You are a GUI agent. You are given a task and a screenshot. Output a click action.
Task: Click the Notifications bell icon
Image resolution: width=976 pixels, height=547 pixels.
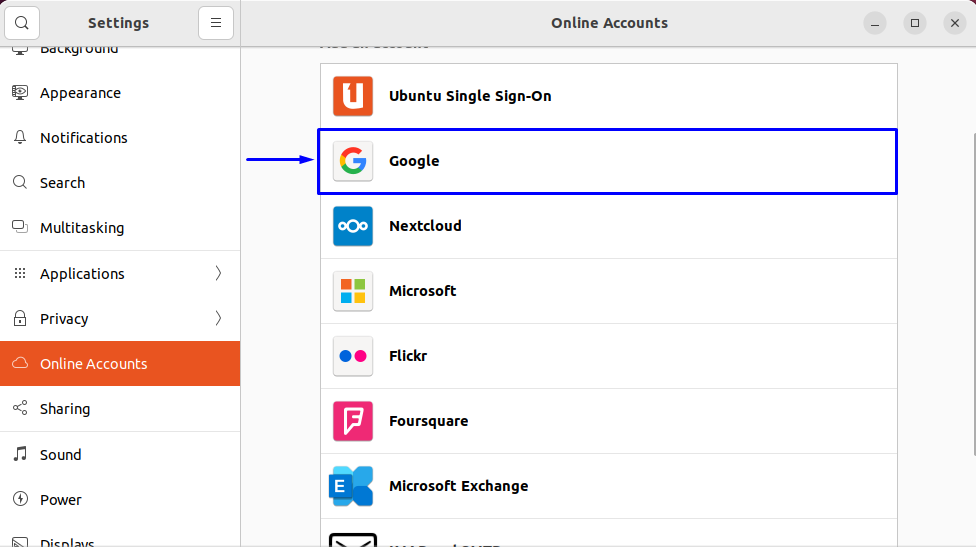coord(20,138)
